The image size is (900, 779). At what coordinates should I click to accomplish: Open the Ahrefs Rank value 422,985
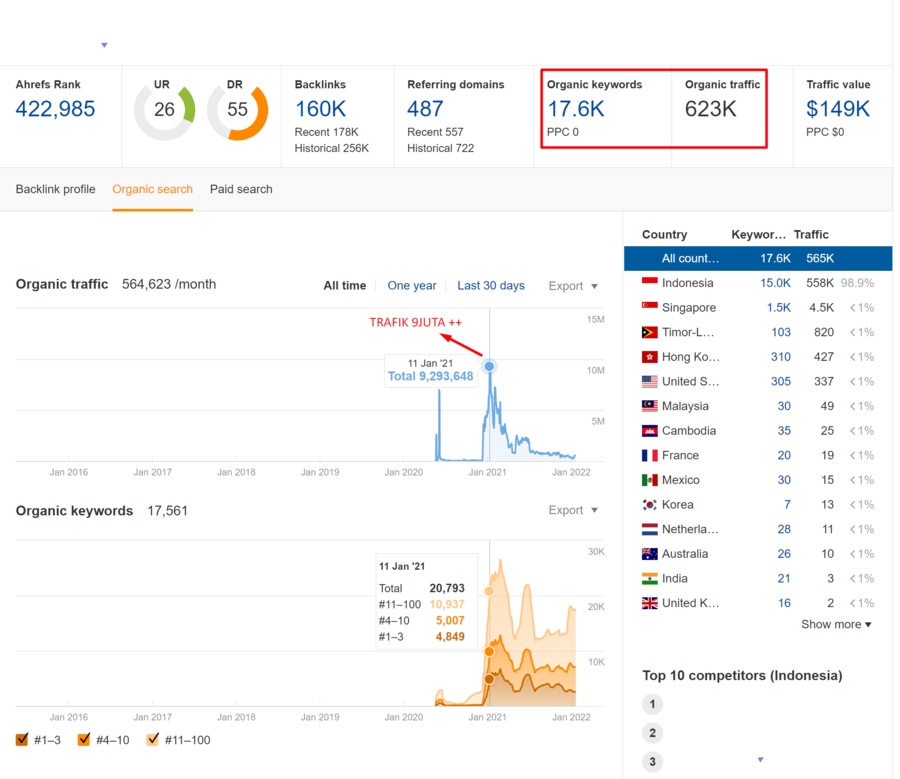(x=55, y=108)
